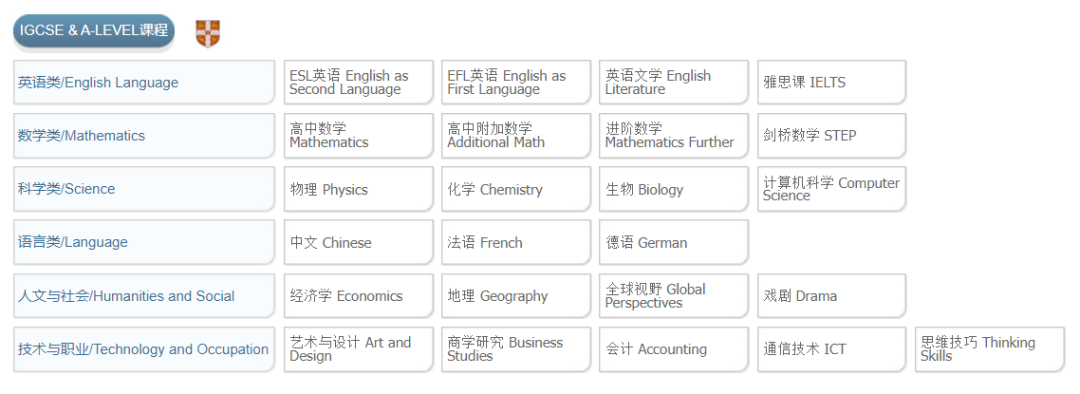The height and width of the screenshot is (394, 1080).
Task: Open the Drama 戏剧 course
Action: pyautogui.click(x=831, y=296)
